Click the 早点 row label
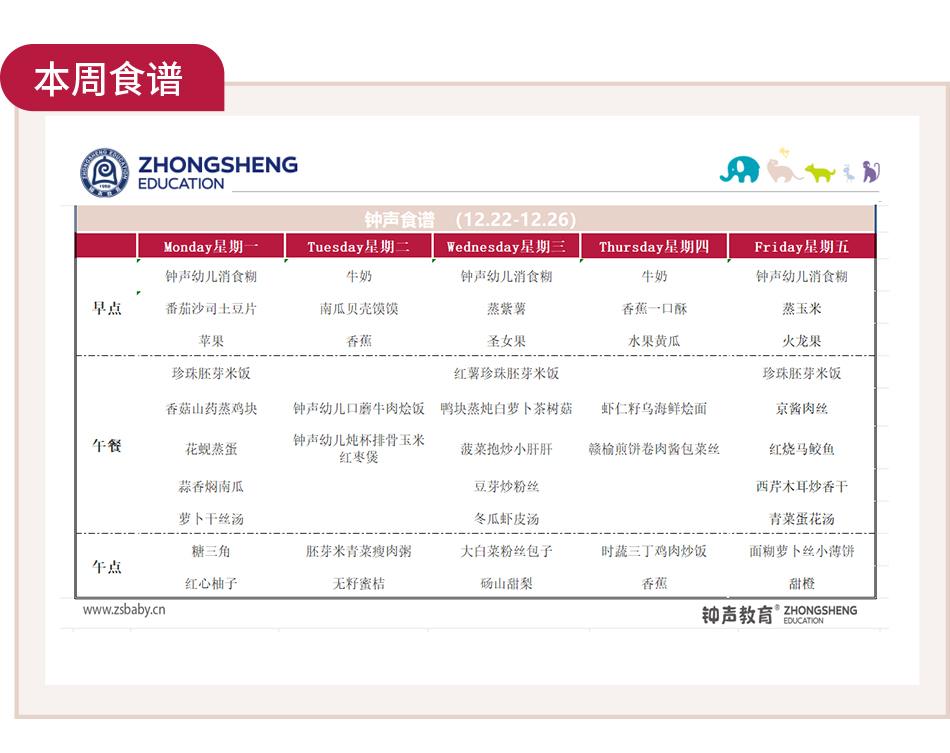Viewport: 950px width, 753px height. point(107,308)
